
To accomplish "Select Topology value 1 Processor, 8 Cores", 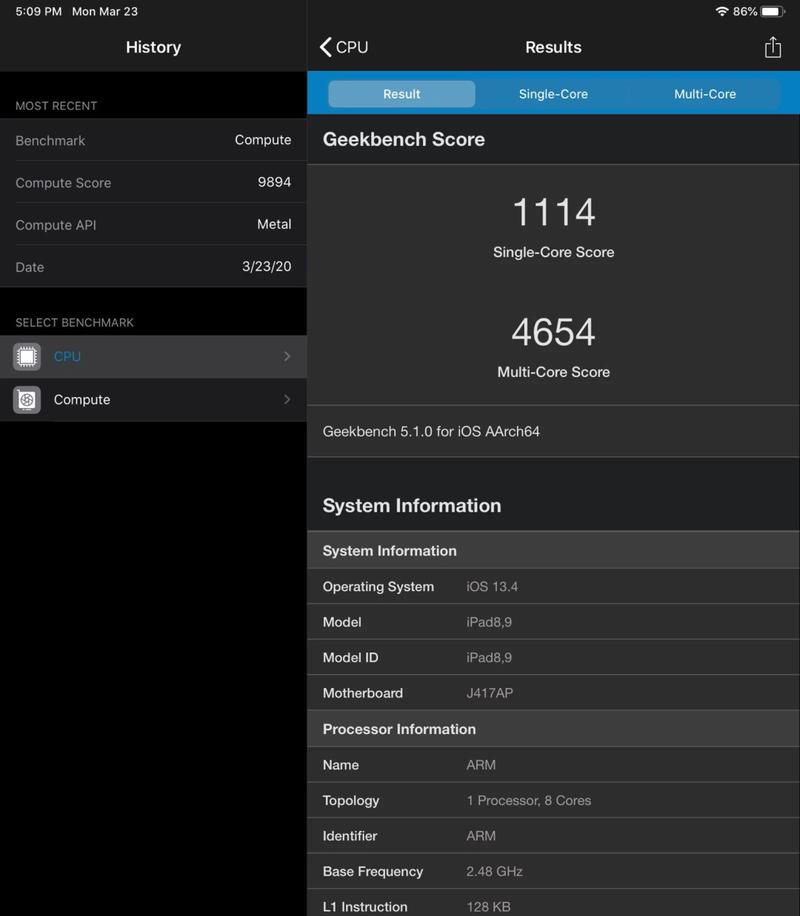I will pos(529,801).
